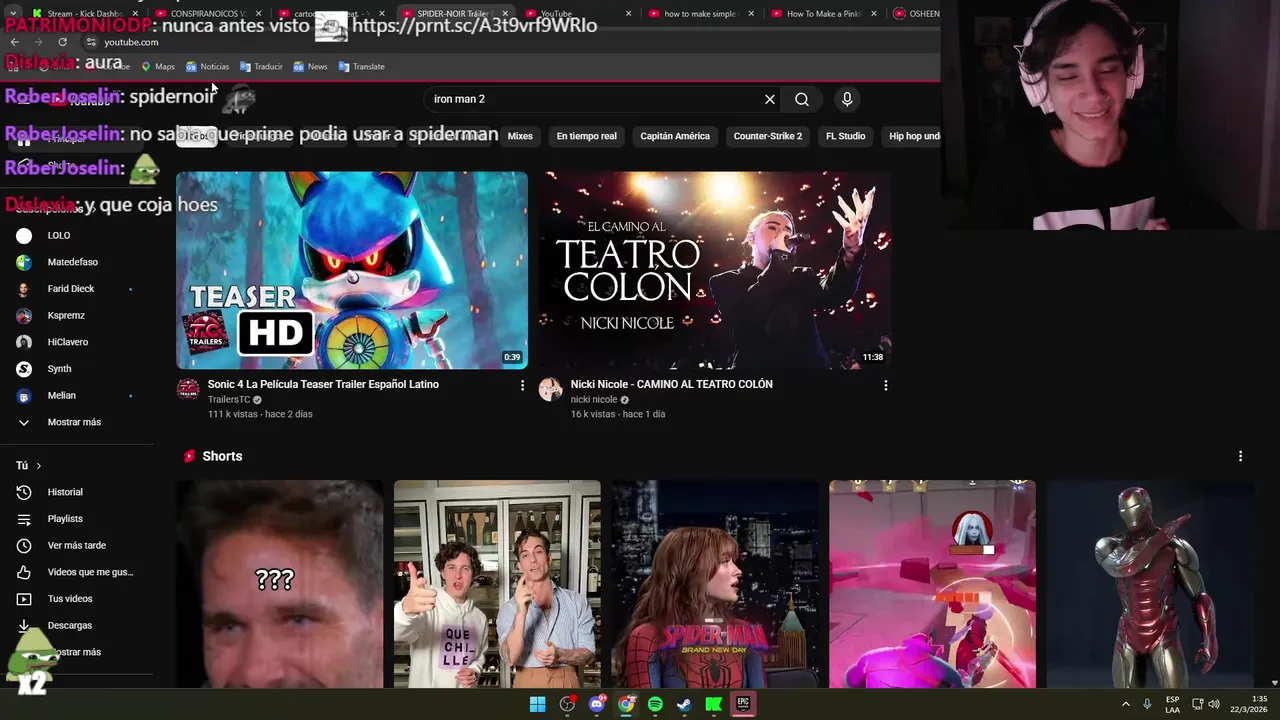The height and width of the screenshot is (720, 1280).
Task: Open the Tus videos icon
Action: tap(24, 599)
